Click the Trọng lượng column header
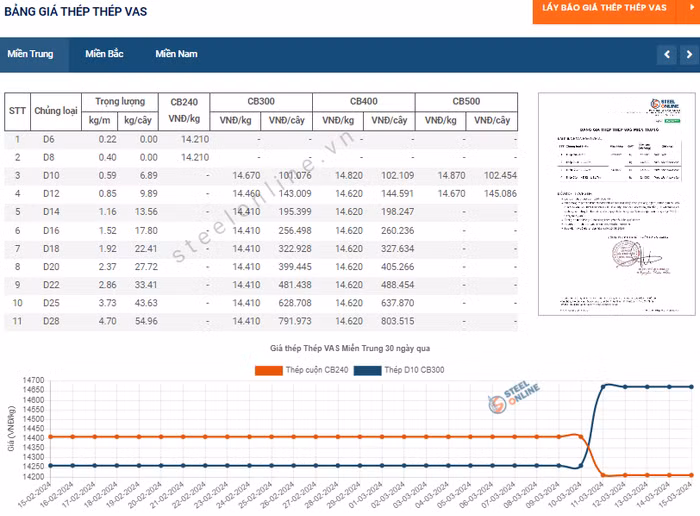This screenshot has width=700, height=516. pyautogui.click(x=120, y=102)
